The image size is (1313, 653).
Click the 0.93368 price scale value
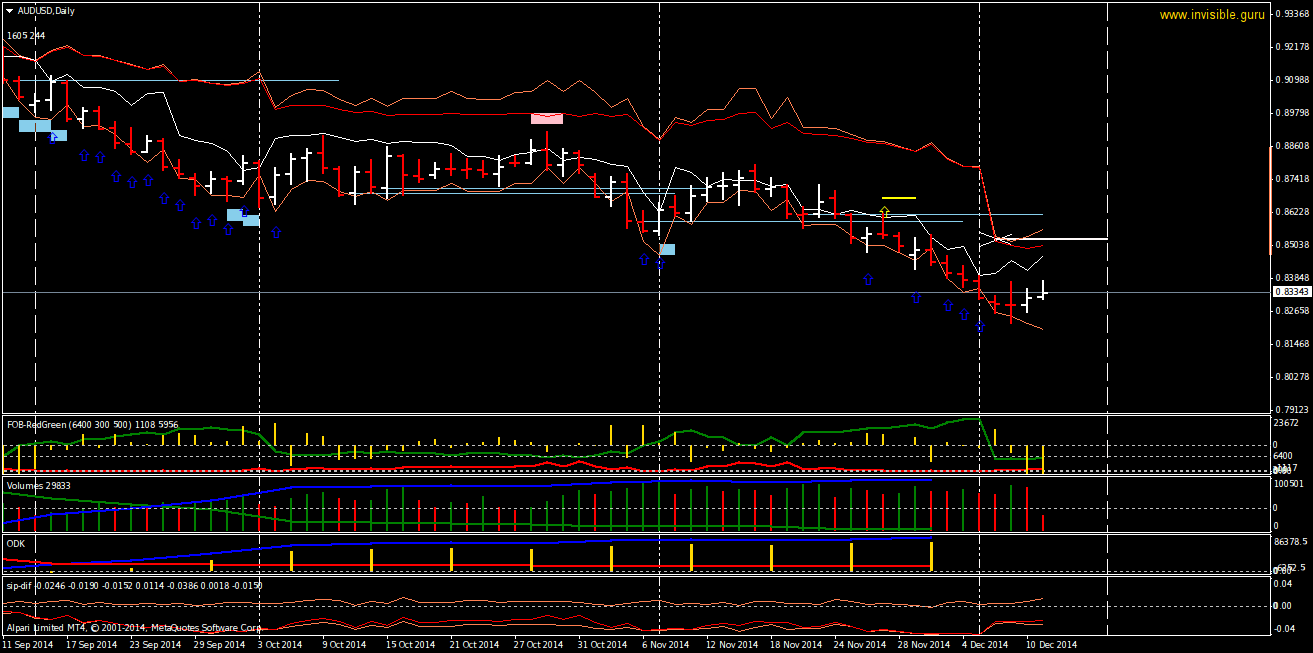(x=1291, y=13)
